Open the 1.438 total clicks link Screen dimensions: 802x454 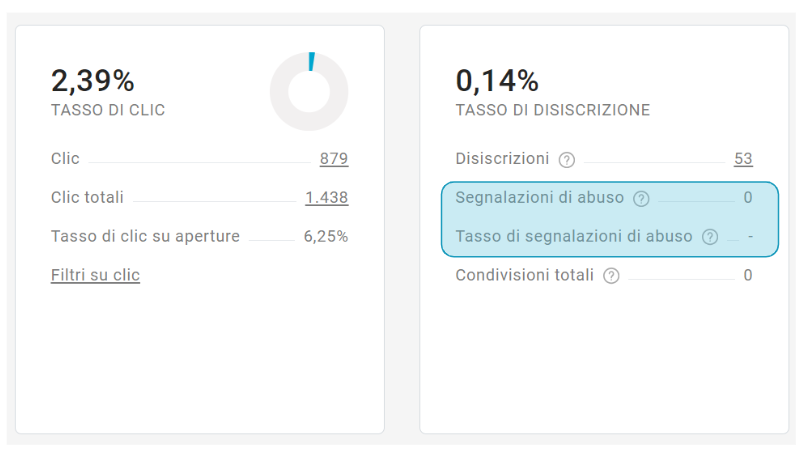pyautogui.click(x=327, y=198)
